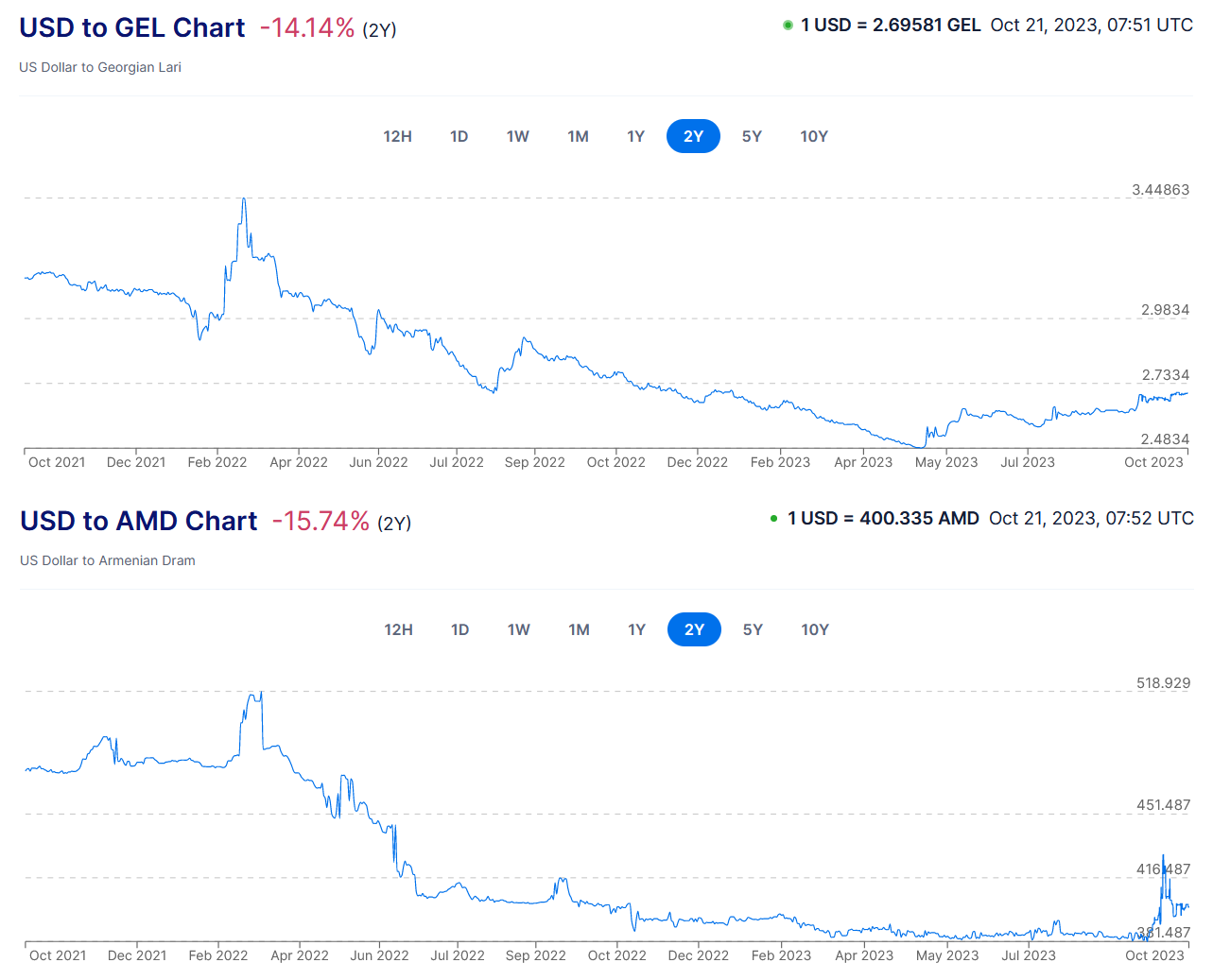Viewport: 1213px width, 980px height.
Task: Click the green live dot beside the AMD rate
Action: pos(774,519)
